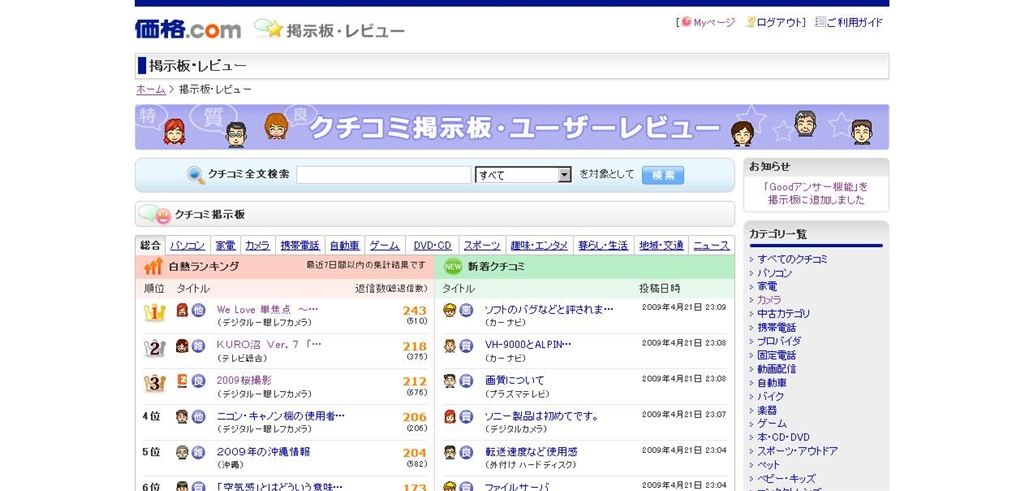The image size is (1024, 491).
Task: Click the green NEW badge icon
Action: pyautogui.click(x=453, y=266)
